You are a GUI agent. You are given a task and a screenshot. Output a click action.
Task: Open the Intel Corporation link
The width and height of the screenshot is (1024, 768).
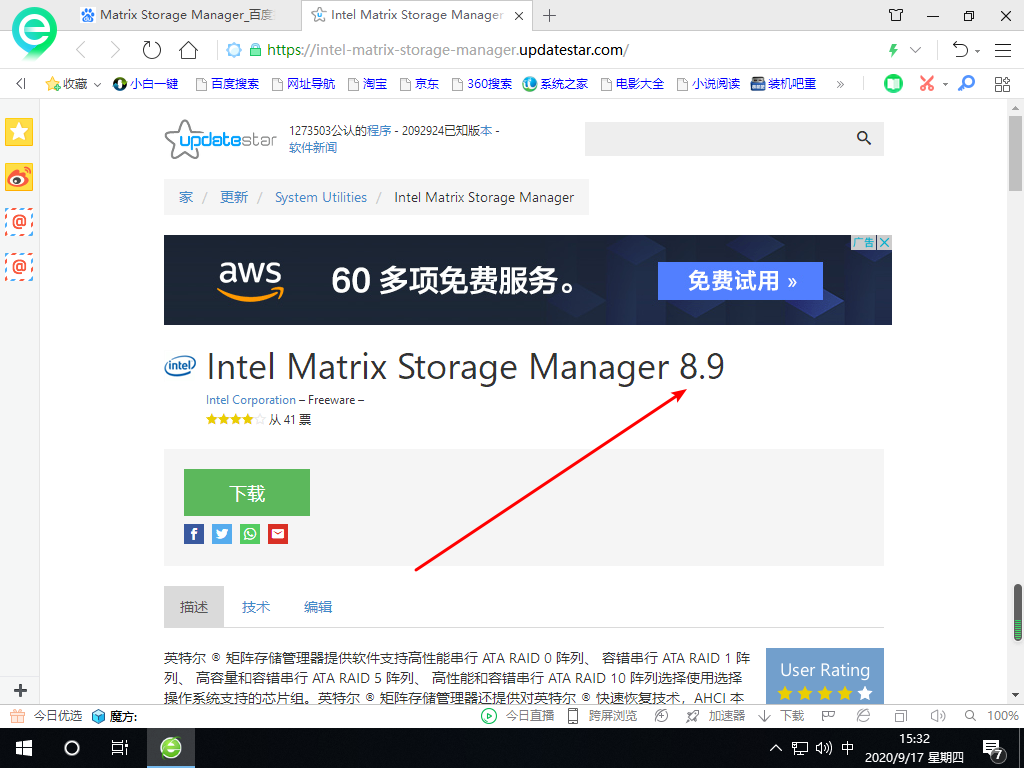tap(250, 399)
